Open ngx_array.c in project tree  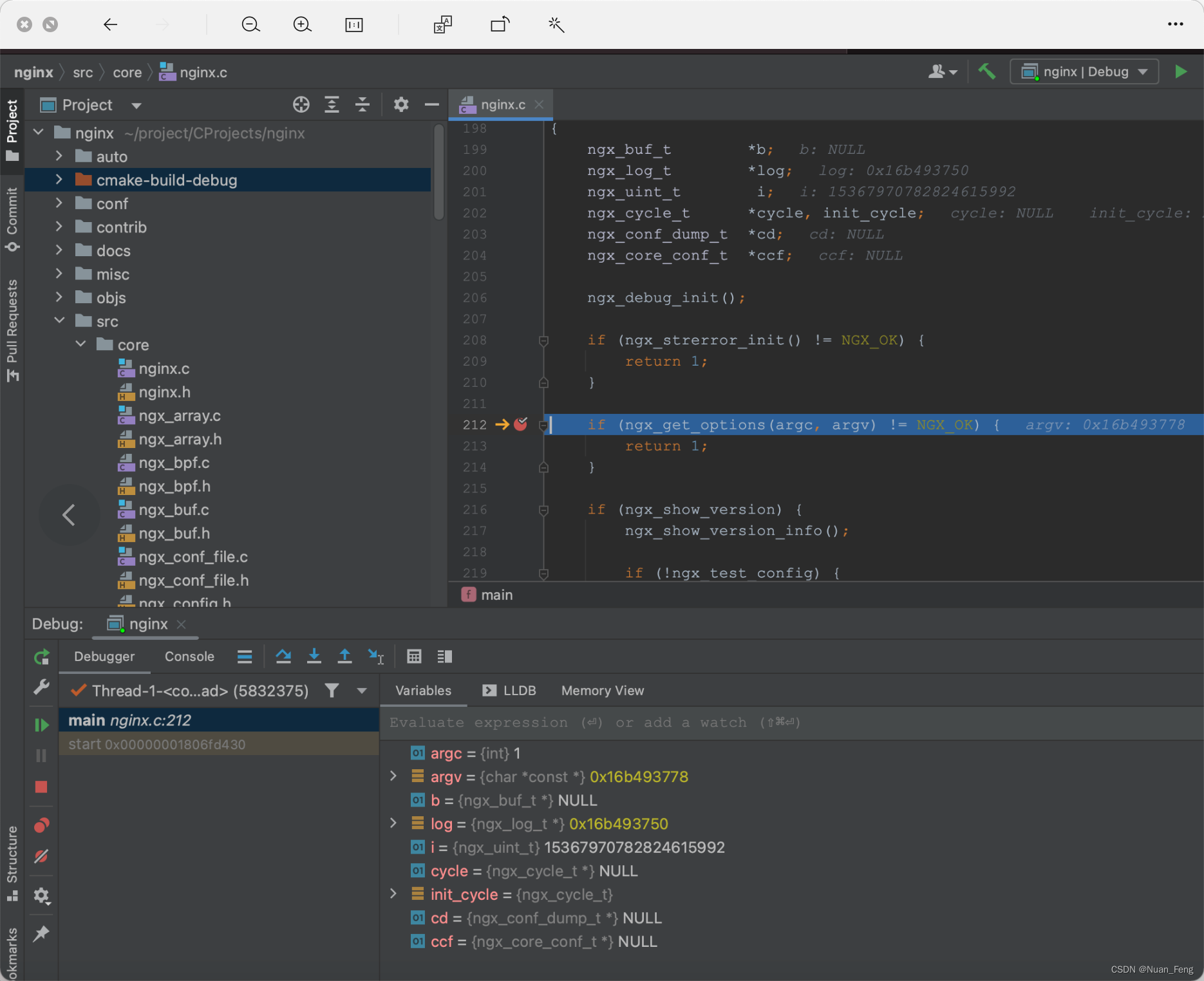[x=180, y=416]
